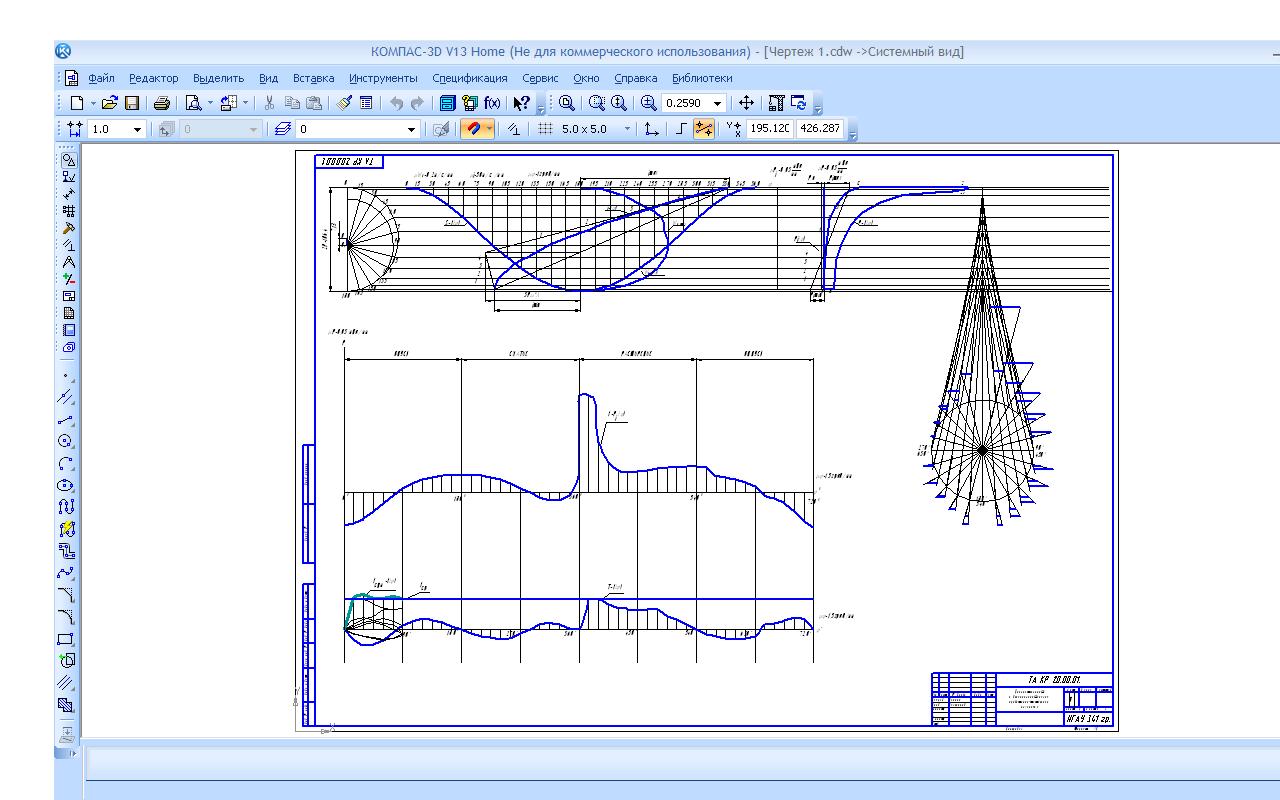This screenshot has width=1280, height=800.
Task: Cut the selected objects
Action: tap(269, 103)
